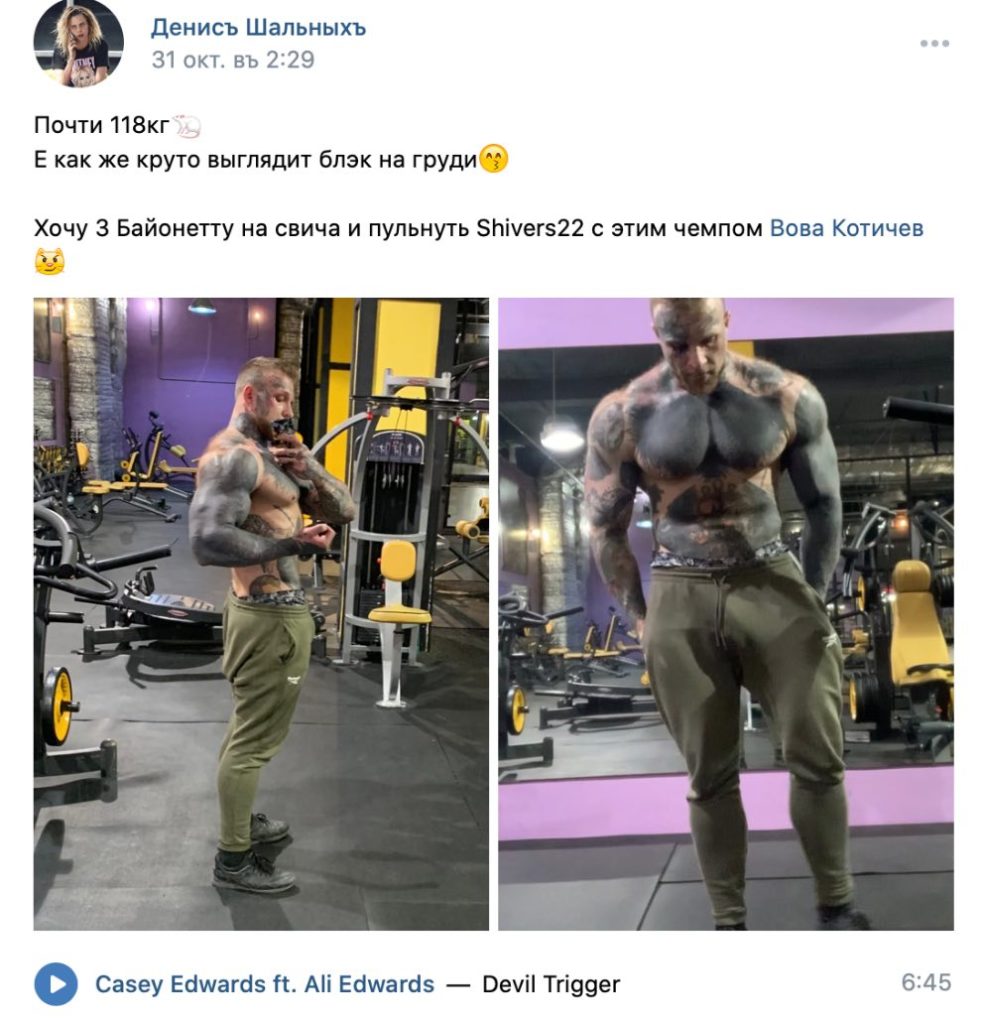Click the kissing face emoji
Screen dimensions: 982x1024
click(494, 159)
